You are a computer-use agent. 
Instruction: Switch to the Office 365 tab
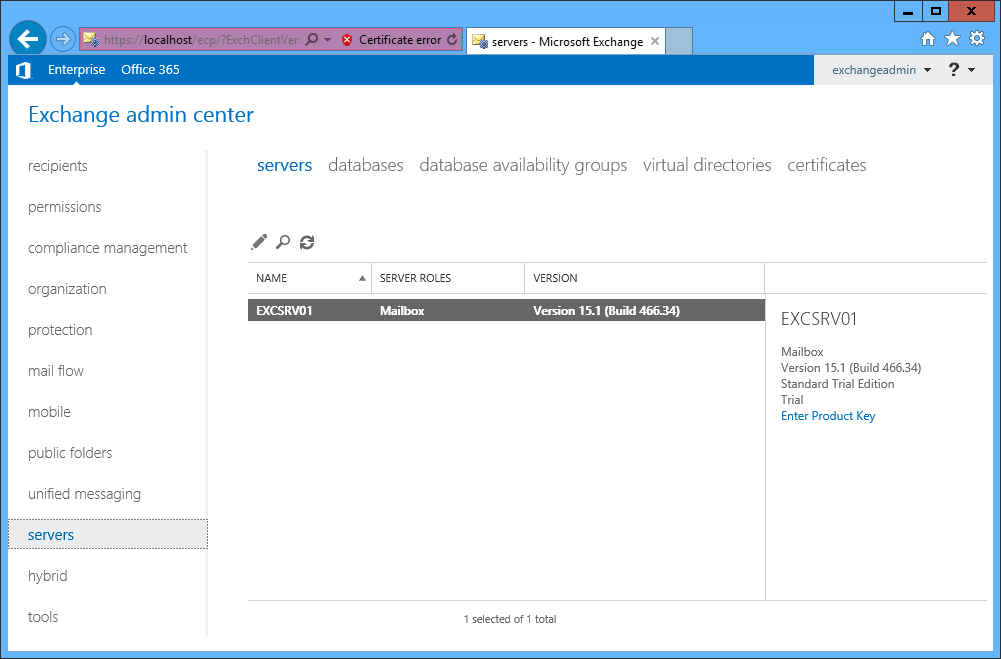click(150, 70)
